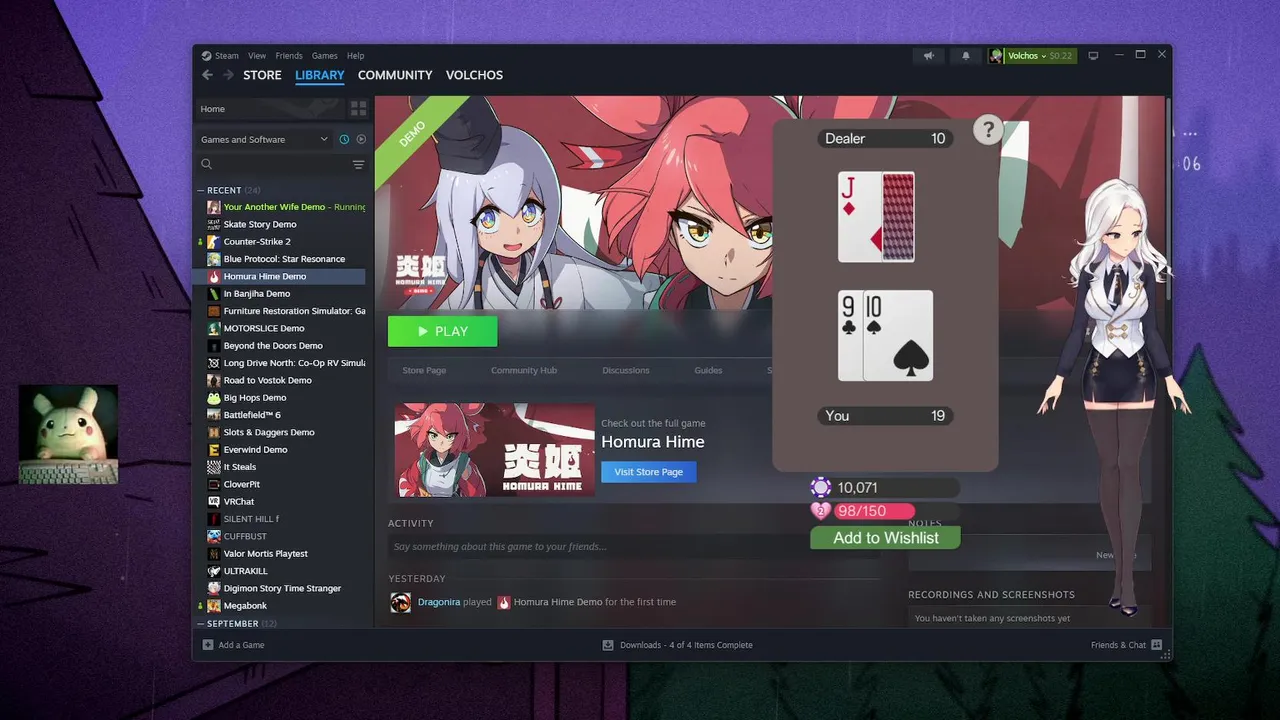Click the Pikachu desktop image
Image resolution: width=1280 pixels, height=720 pixels.
[68, 435]
